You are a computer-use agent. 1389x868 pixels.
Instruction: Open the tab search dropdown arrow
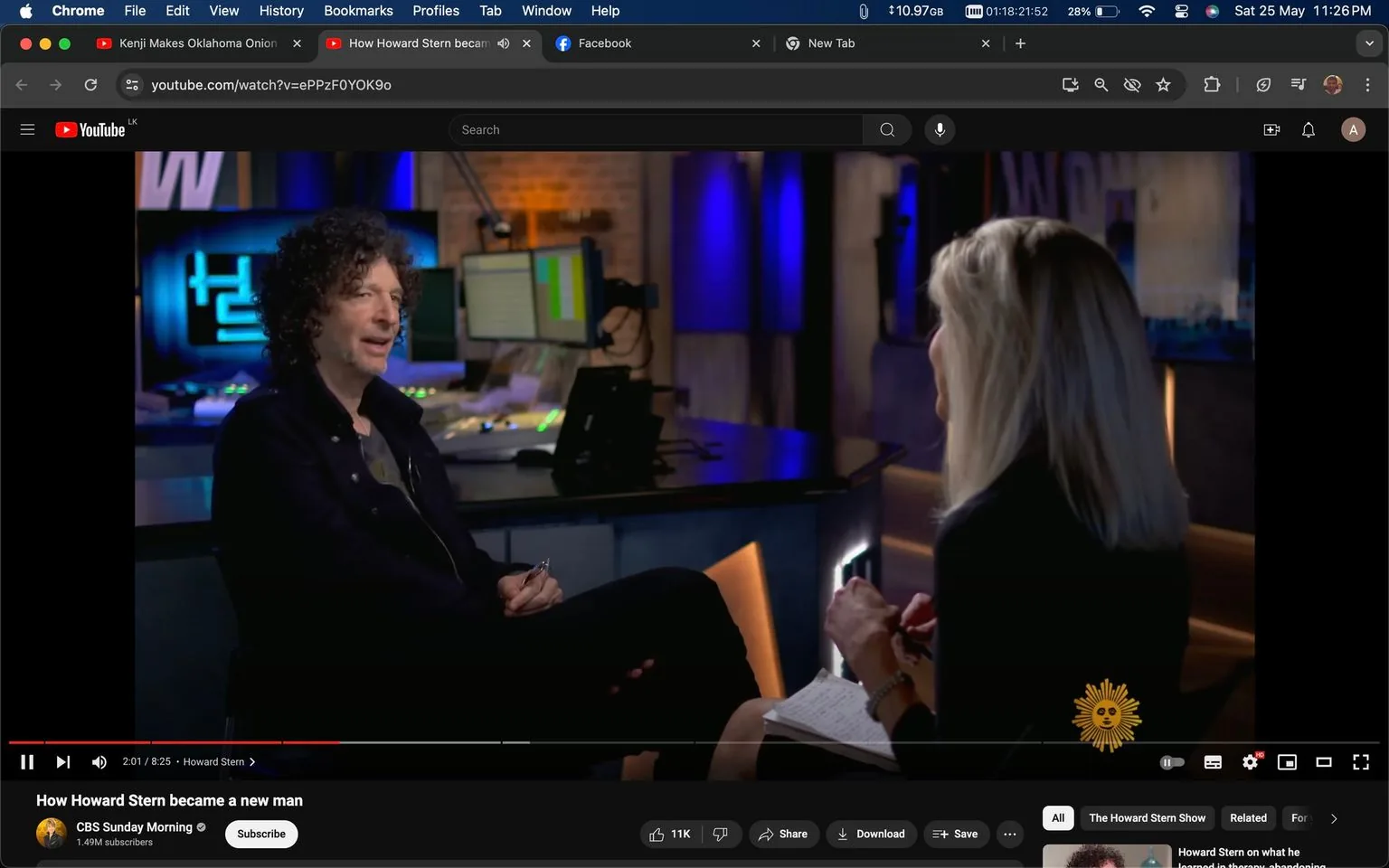tap(1368, 42)
